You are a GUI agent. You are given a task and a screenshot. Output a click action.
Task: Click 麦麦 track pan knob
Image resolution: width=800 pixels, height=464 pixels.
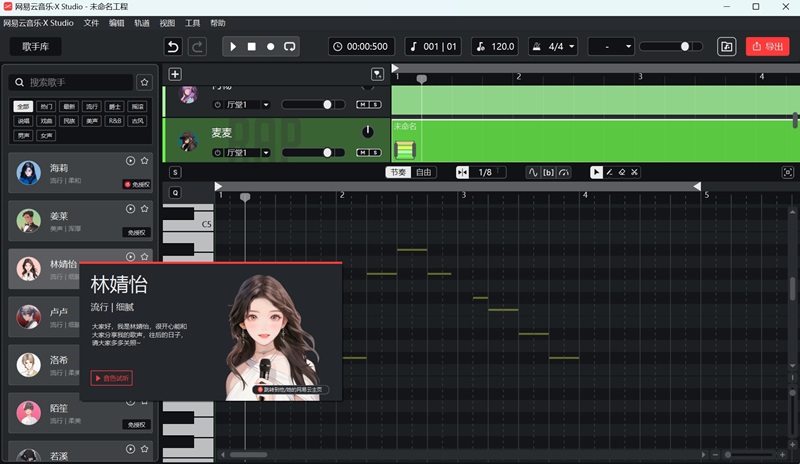click(x=367, y=132)
